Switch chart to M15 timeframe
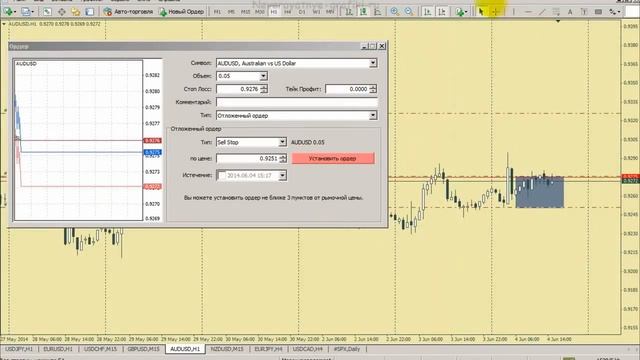 [245, 12]
